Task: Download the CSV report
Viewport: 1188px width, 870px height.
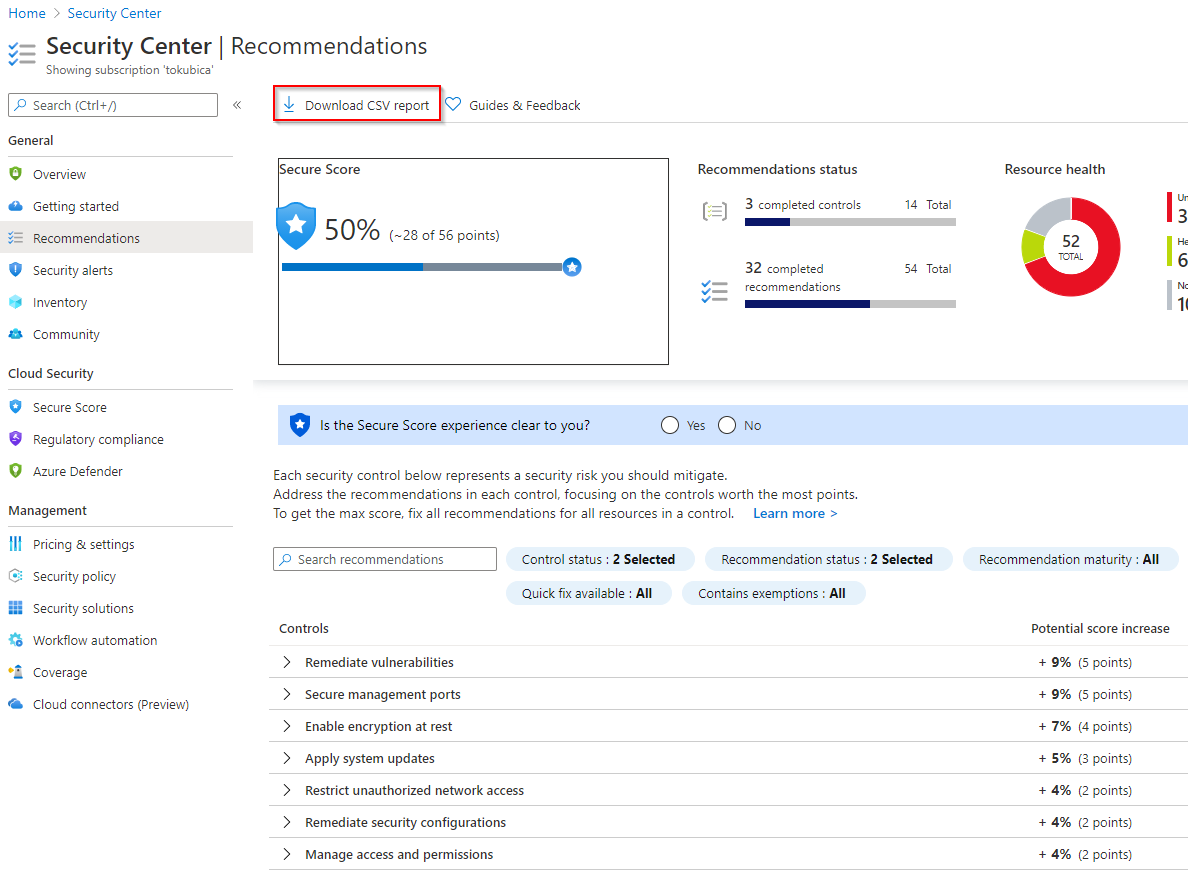Action: coord(357,105)
